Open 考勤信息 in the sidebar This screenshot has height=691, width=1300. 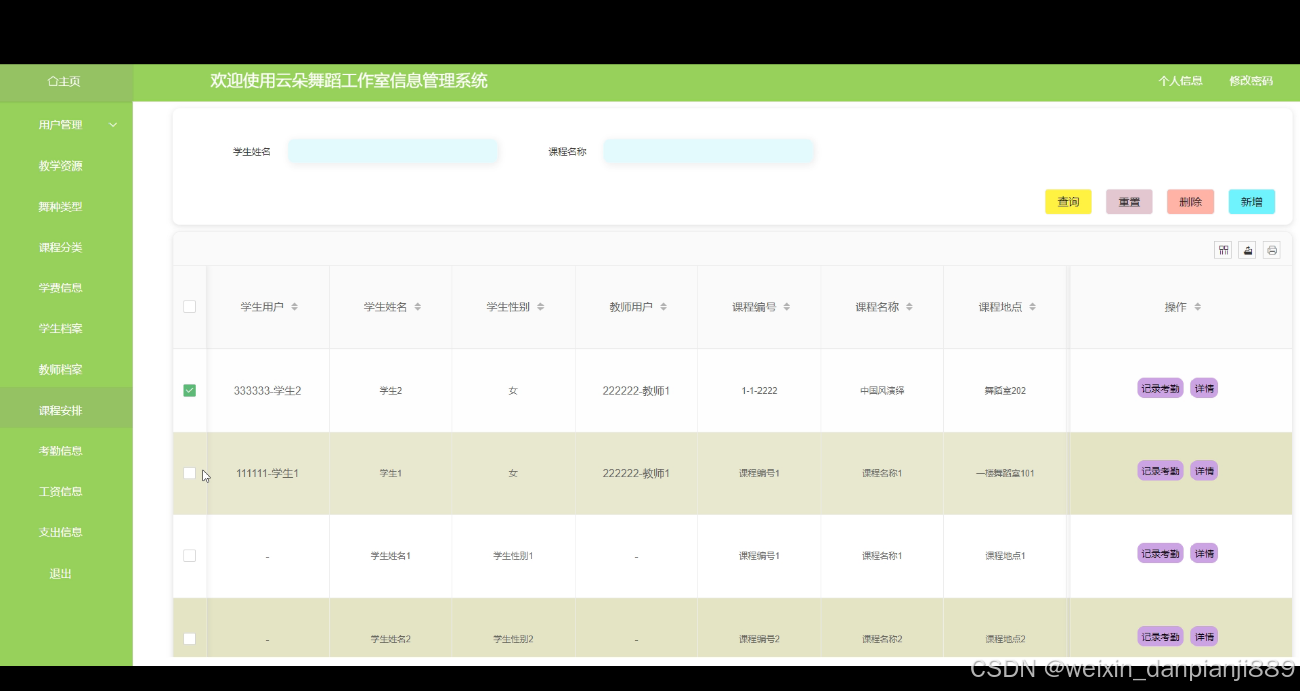tap(66, 451)
